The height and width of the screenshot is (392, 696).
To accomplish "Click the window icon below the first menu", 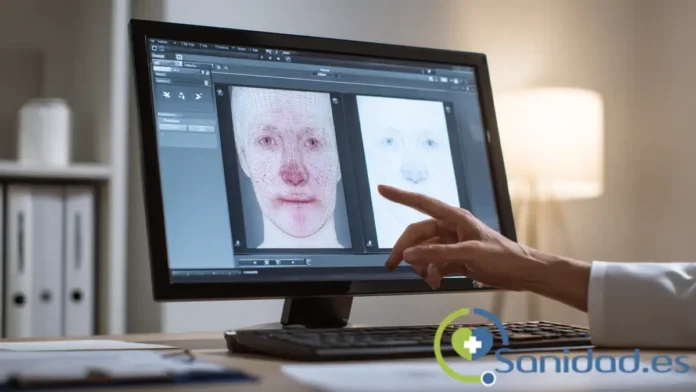I will coord(154,48).
